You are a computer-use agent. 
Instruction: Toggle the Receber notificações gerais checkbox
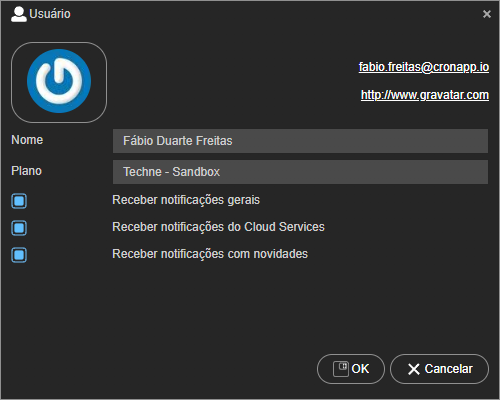(x=19, y=201)
